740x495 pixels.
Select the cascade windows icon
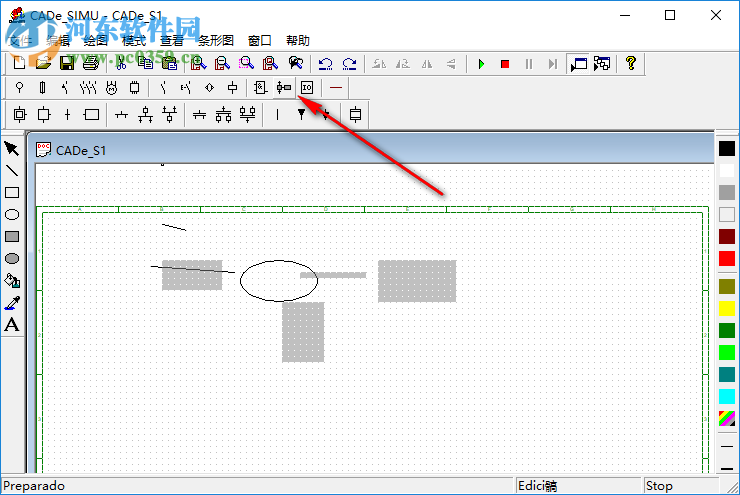point(602,64)
